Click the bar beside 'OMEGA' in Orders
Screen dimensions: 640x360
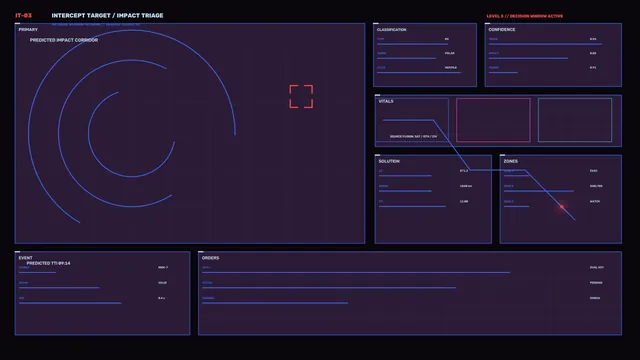[275, 303]
